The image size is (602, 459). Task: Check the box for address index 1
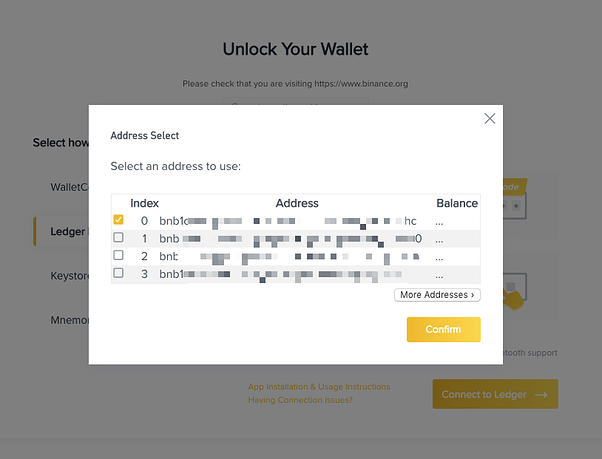pos(119,238)
